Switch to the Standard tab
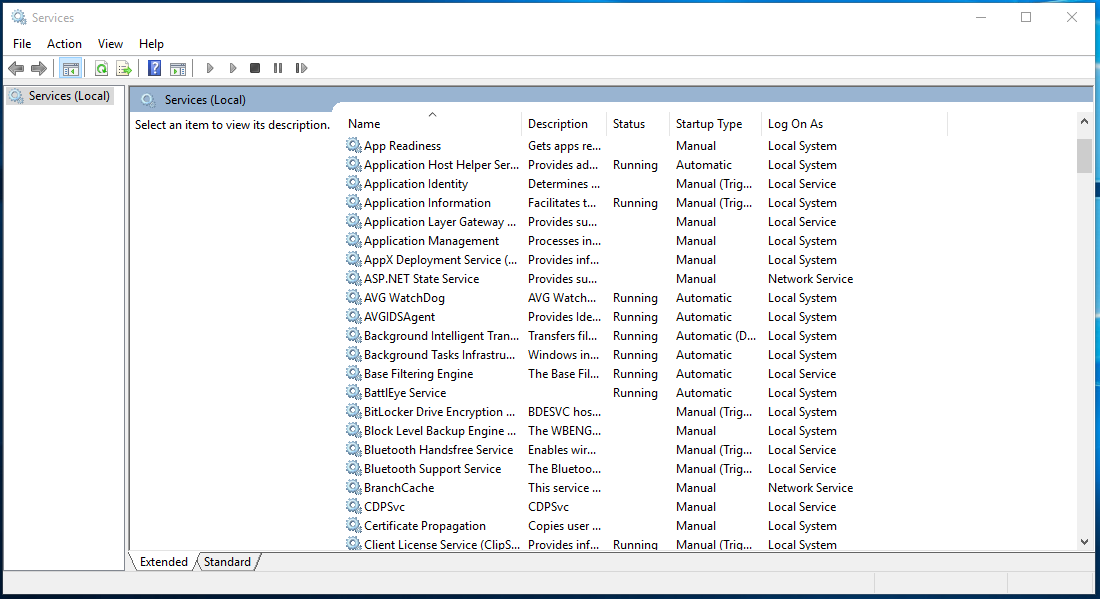This screenshot has height=599, width=1100. (227, 562)
